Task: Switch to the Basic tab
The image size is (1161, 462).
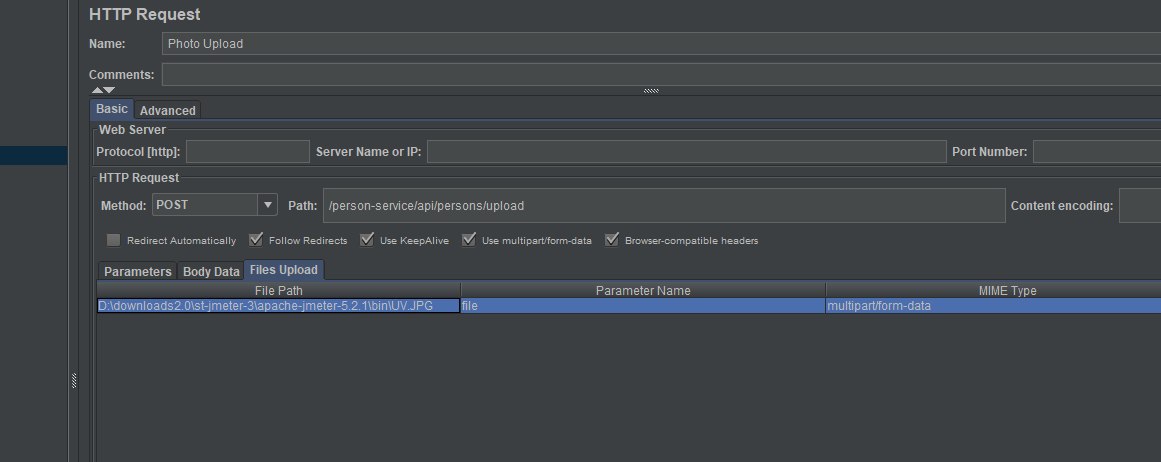Action: pyautogui.click(x=112, y=109)
